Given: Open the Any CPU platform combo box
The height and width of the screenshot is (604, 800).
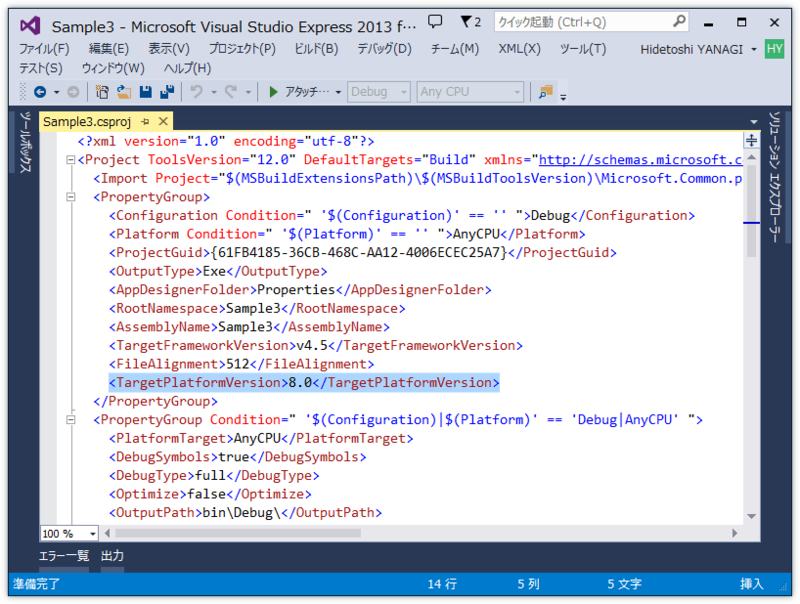Looking at the screenshot, I should pyautogui.click(x=470, y=92).
